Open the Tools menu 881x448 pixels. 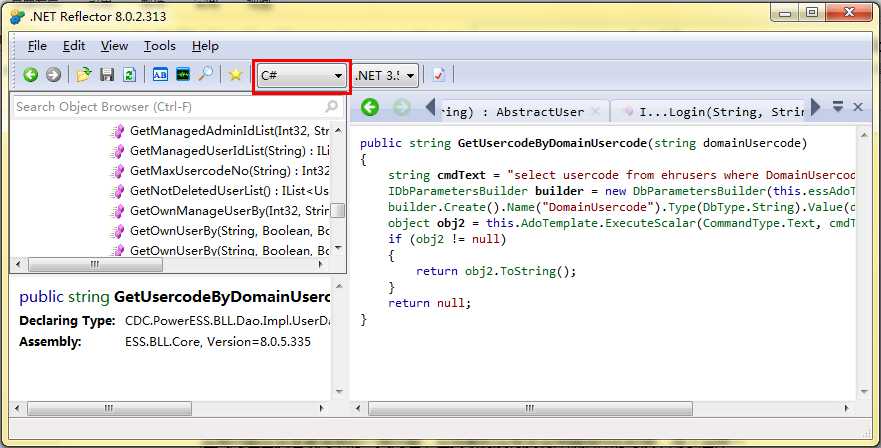point(160,46)
